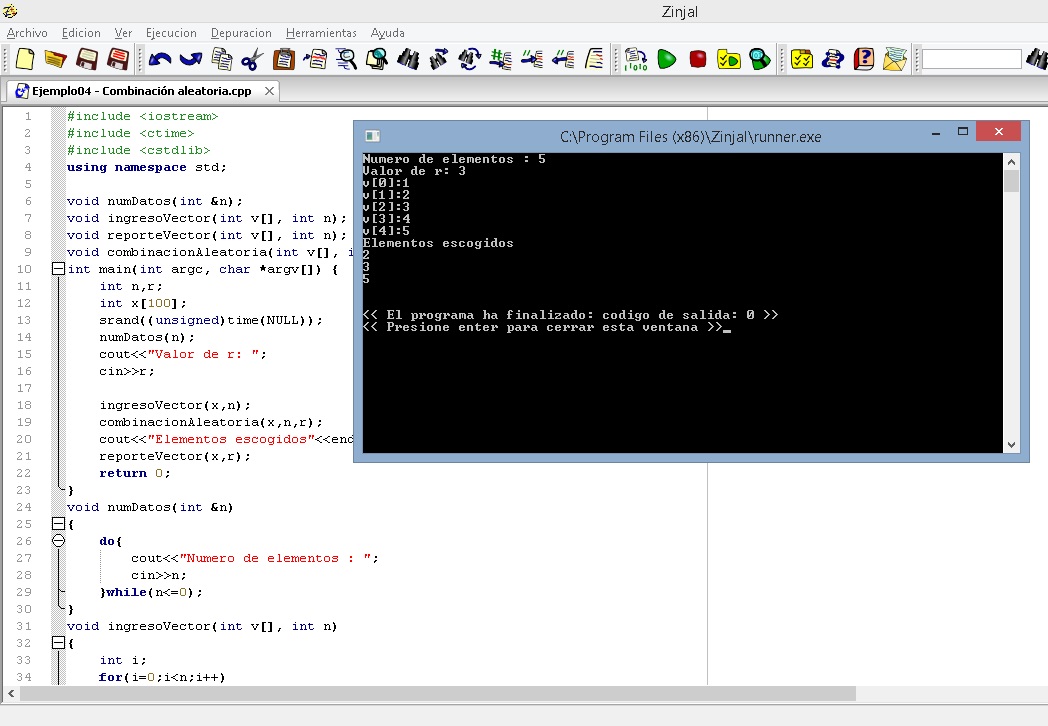Open the Depuracion menu
The image size is (1048, 726).
[240, 32]
